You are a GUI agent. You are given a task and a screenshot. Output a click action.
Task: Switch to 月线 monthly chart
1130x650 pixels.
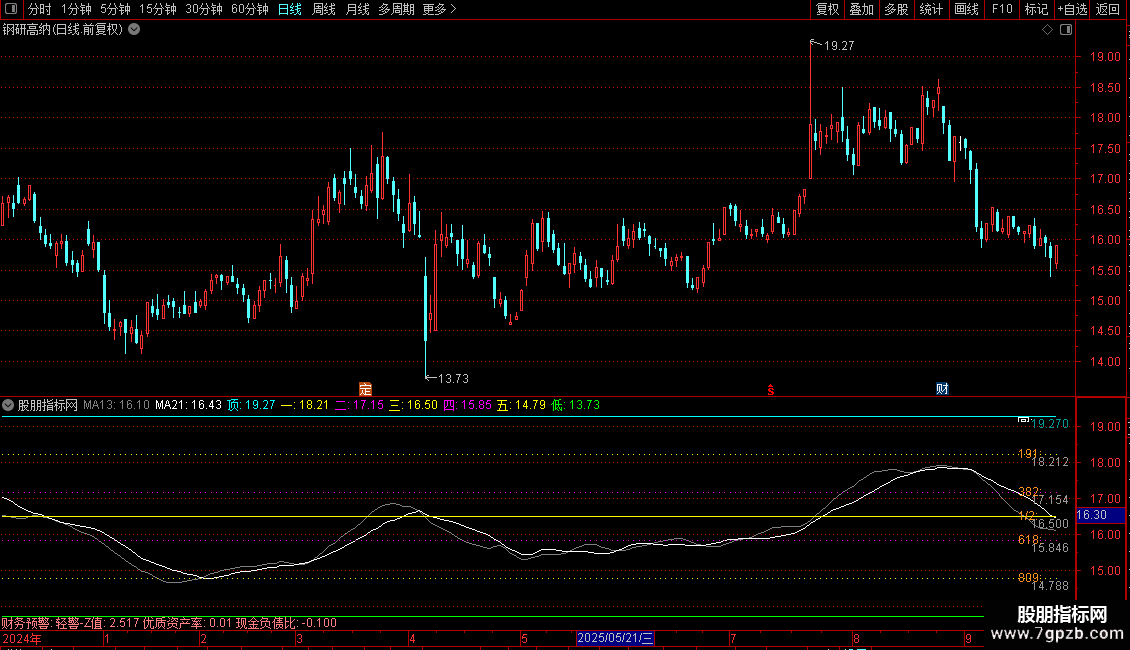[357, 9]
